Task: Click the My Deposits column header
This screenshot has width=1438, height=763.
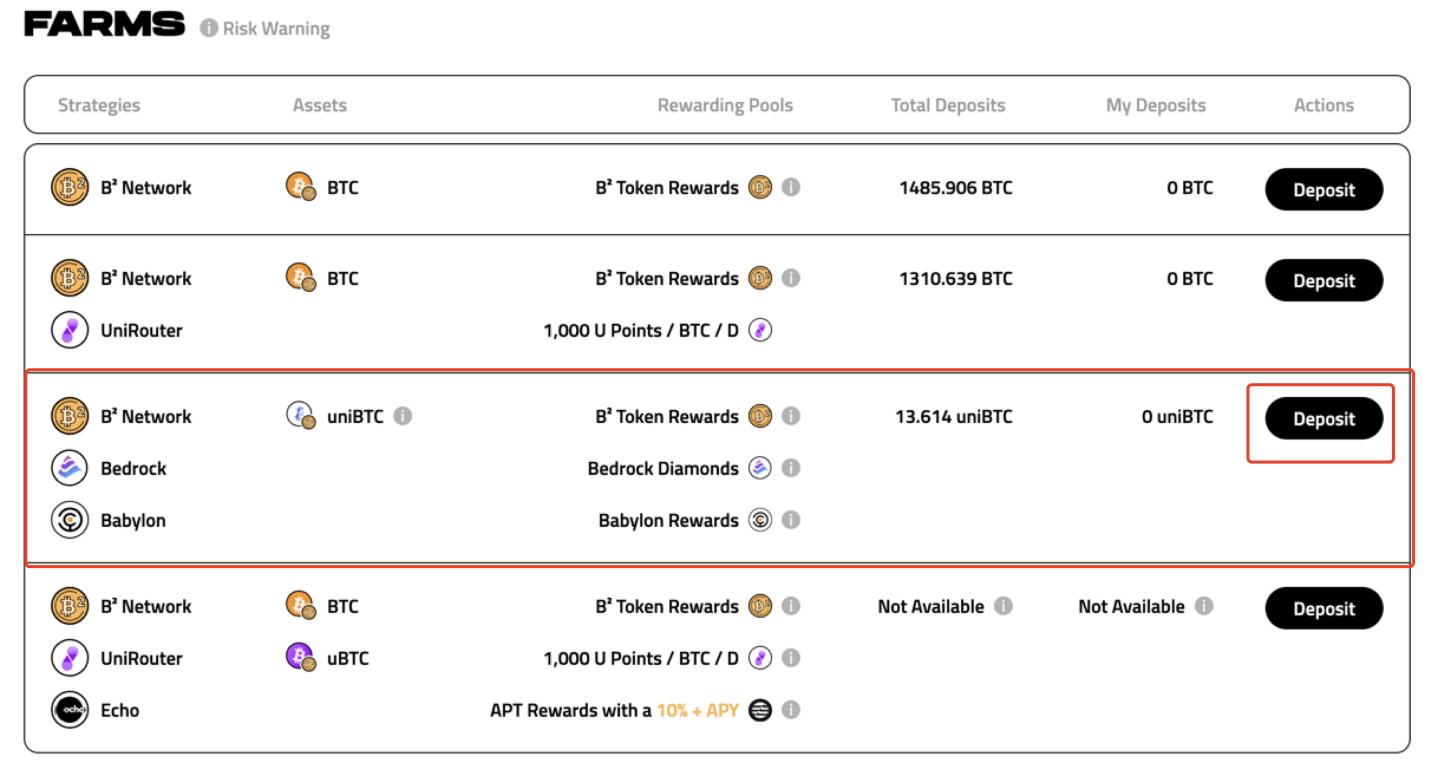Action: coord(1156,105)
